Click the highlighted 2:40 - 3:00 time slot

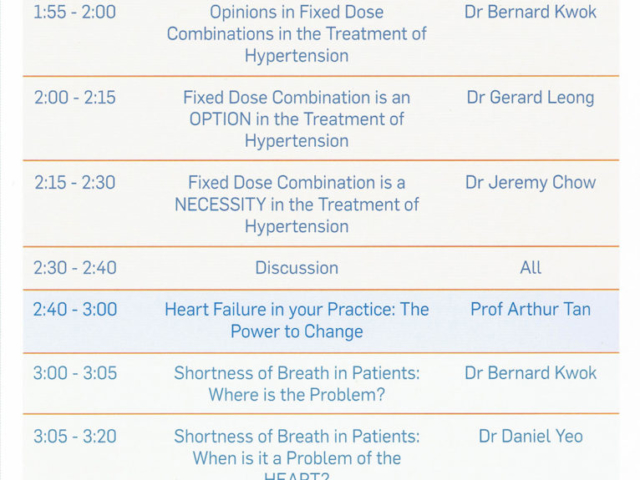[75, 309]
